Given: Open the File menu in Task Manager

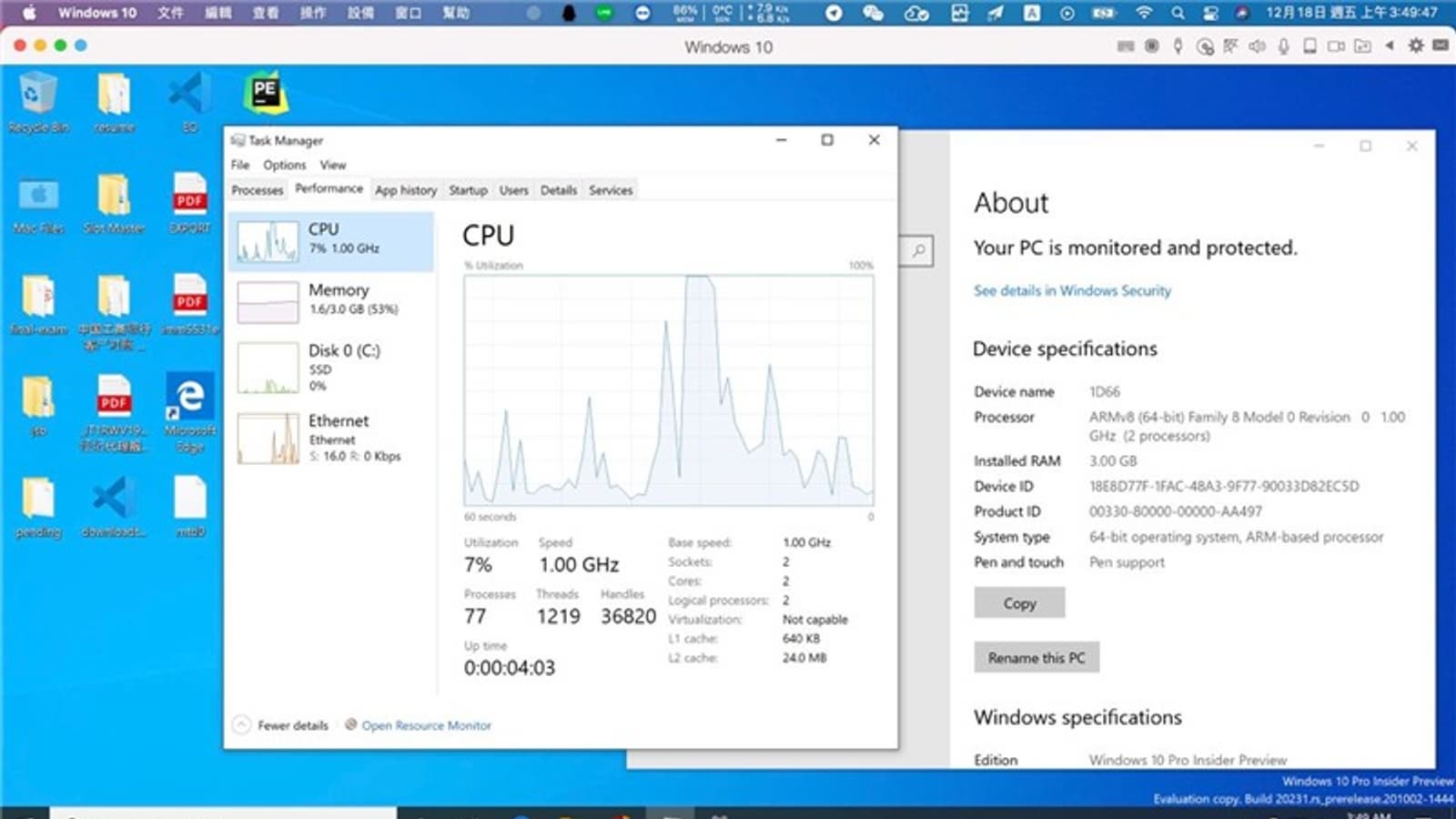Looking at the screenshot, I should pos(240,165).
